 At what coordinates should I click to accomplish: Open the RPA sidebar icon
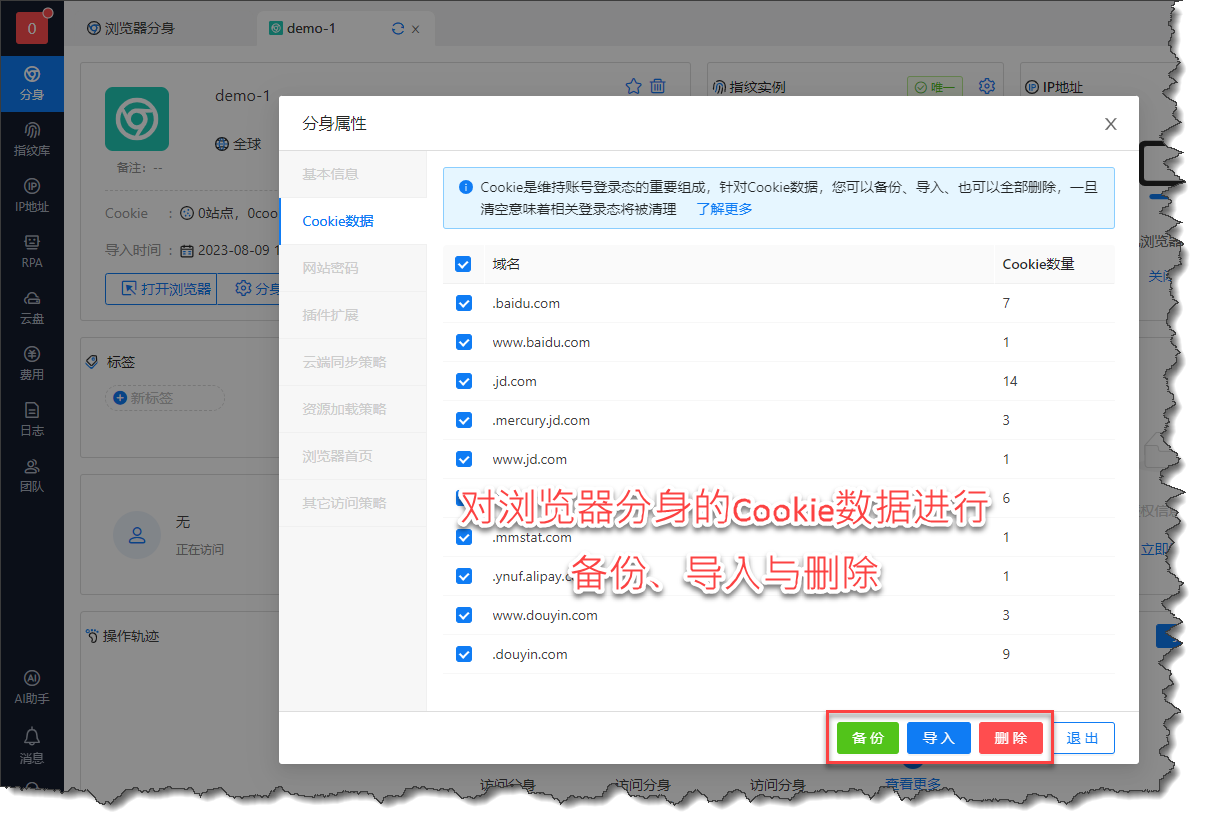coord(32,251)
